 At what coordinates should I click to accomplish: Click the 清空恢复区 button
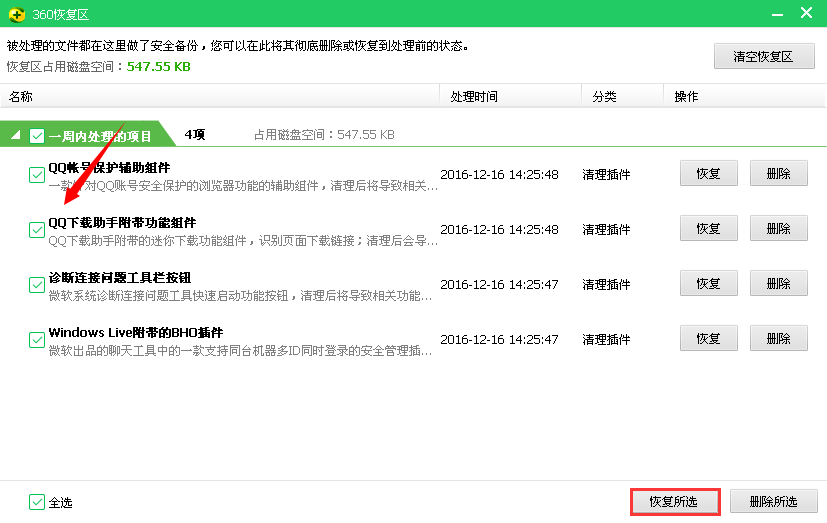click(x=764, y=56)
